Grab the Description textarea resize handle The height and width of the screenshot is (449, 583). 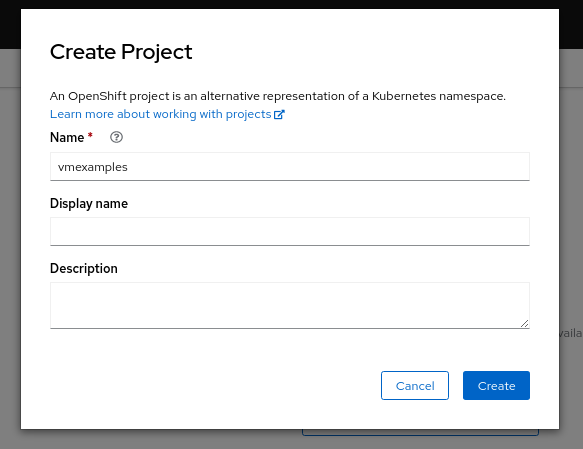[524, 323]
